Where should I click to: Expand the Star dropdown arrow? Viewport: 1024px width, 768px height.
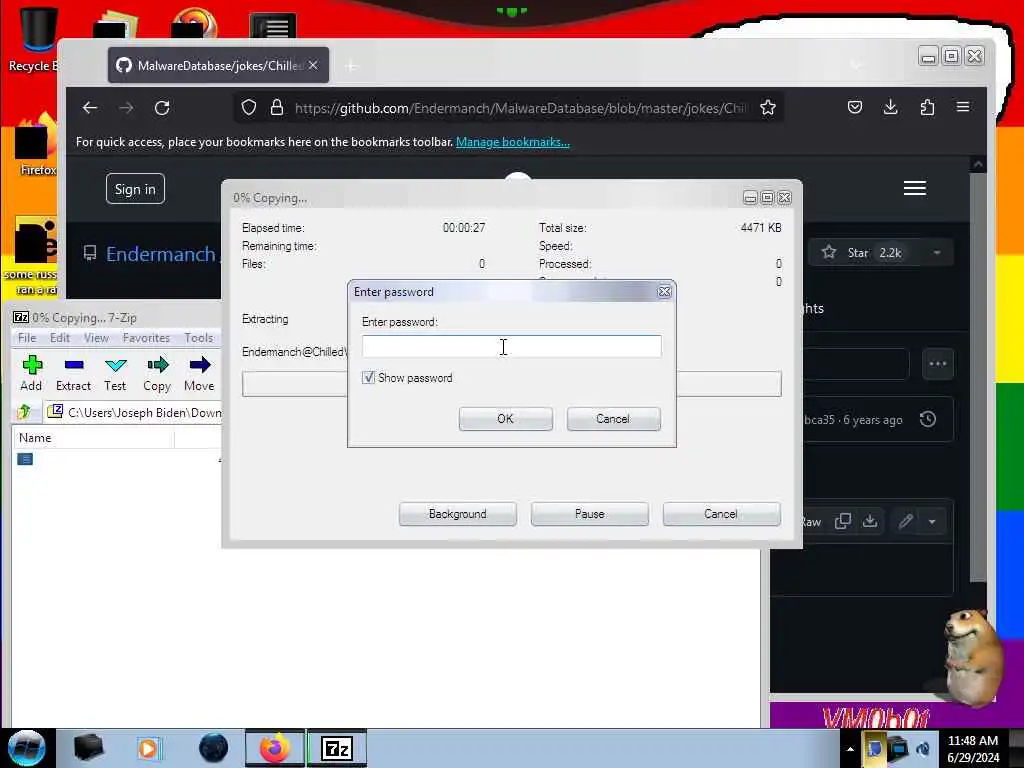937,253
